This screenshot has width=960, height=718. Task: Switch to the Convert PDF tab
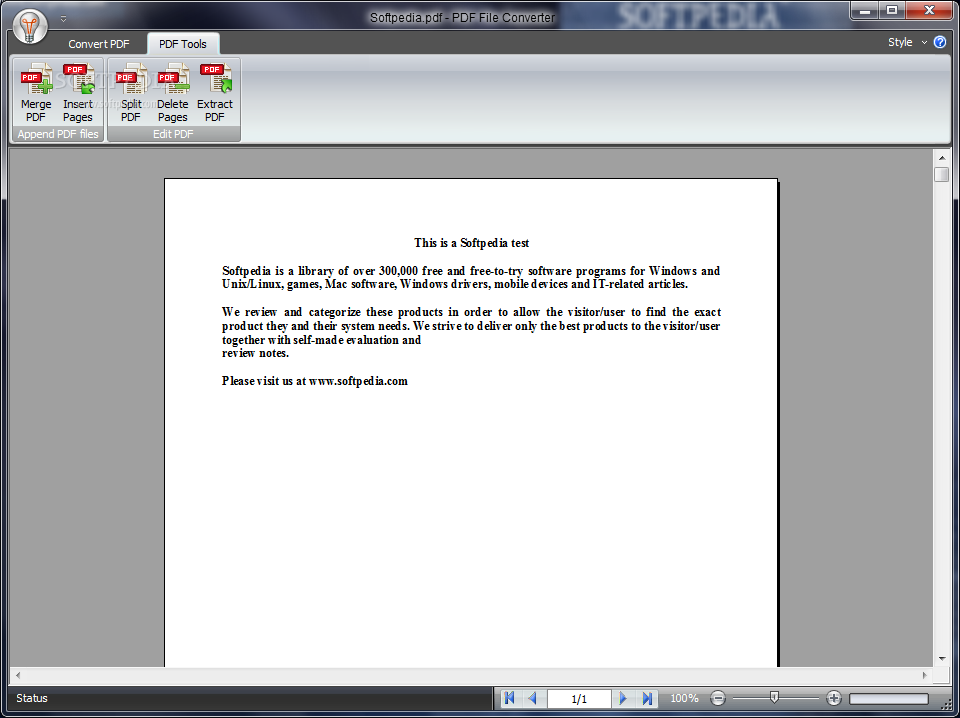[x=99, y=44]
